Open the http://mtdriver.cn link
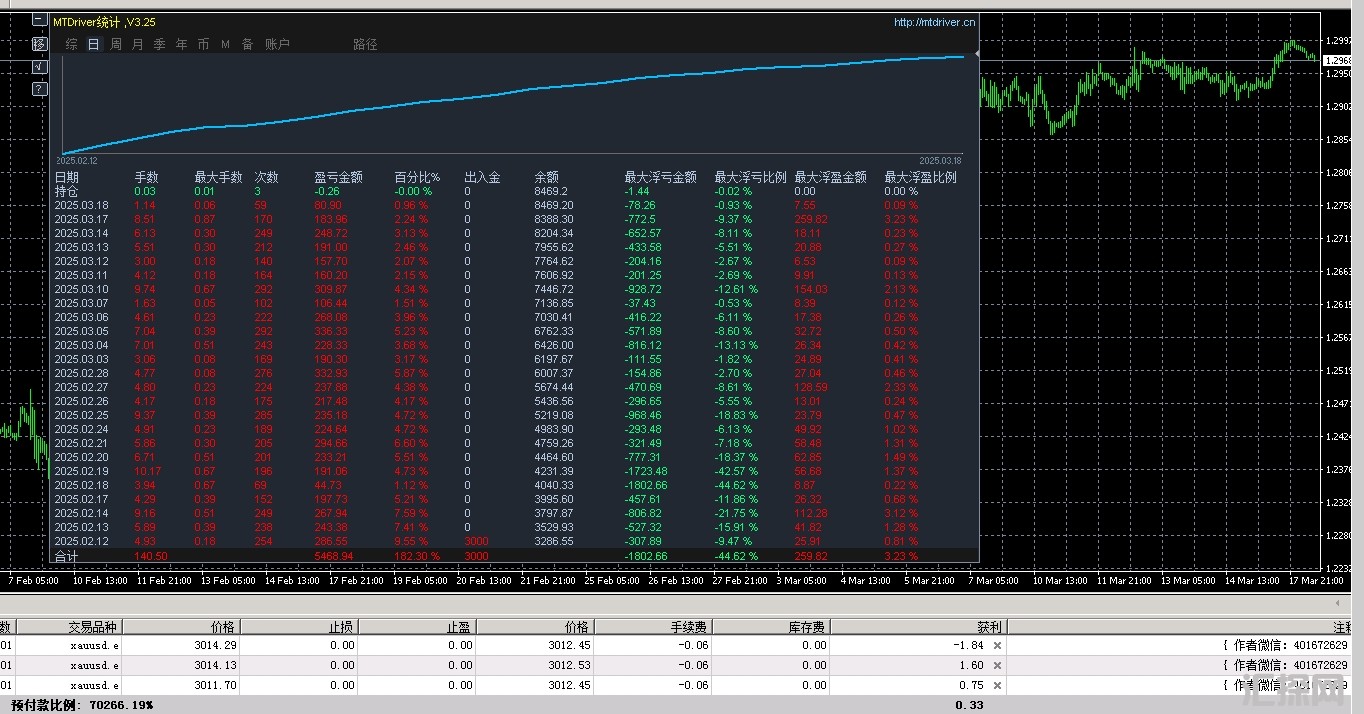 click(x=934, y=22)
